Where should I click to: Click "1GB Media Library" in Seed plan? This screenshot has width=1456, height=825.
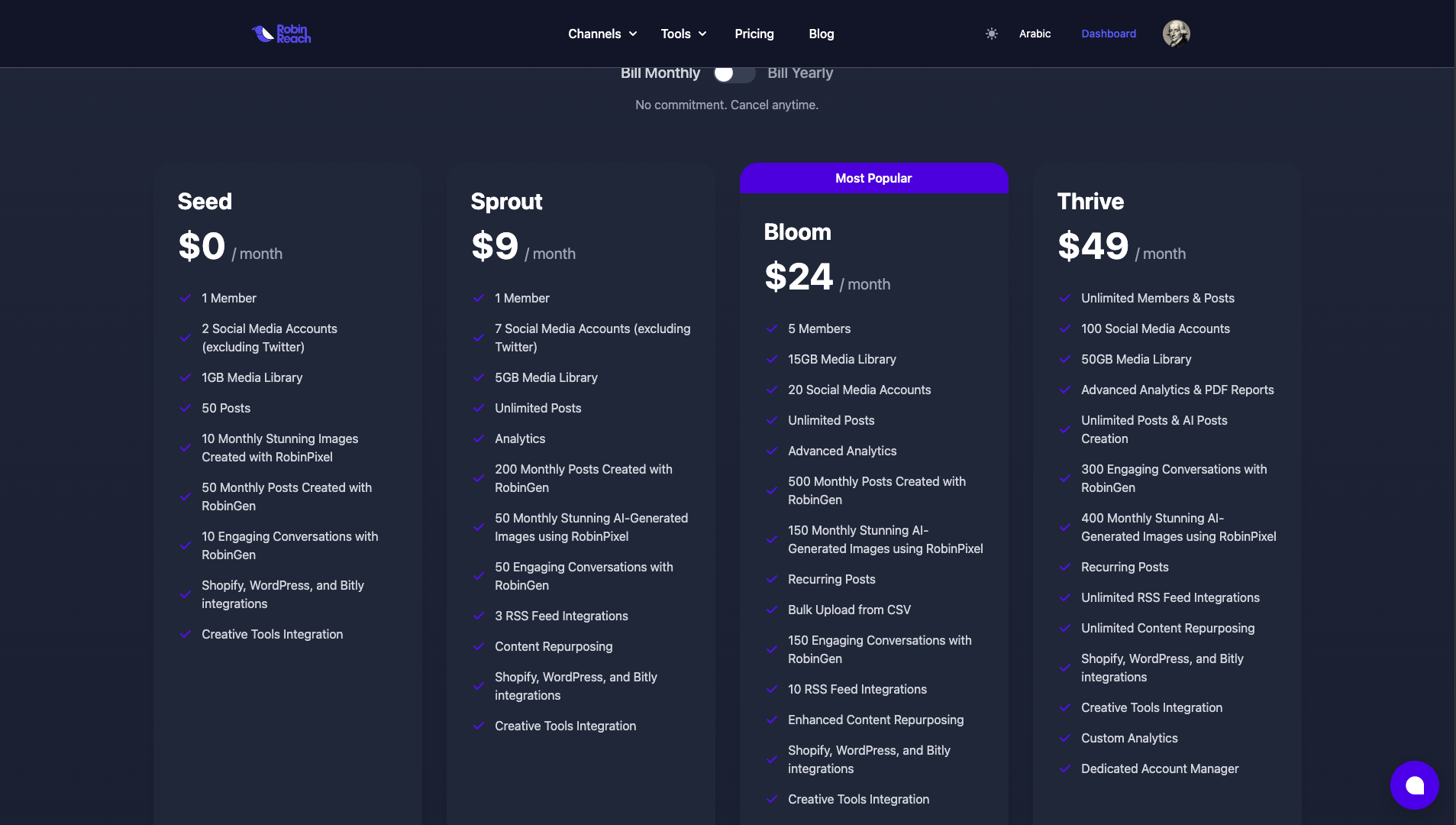tap(252, 377)
